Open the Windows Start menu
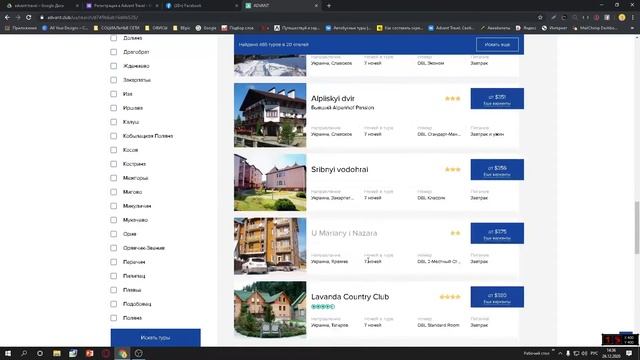 coord(7,353)
